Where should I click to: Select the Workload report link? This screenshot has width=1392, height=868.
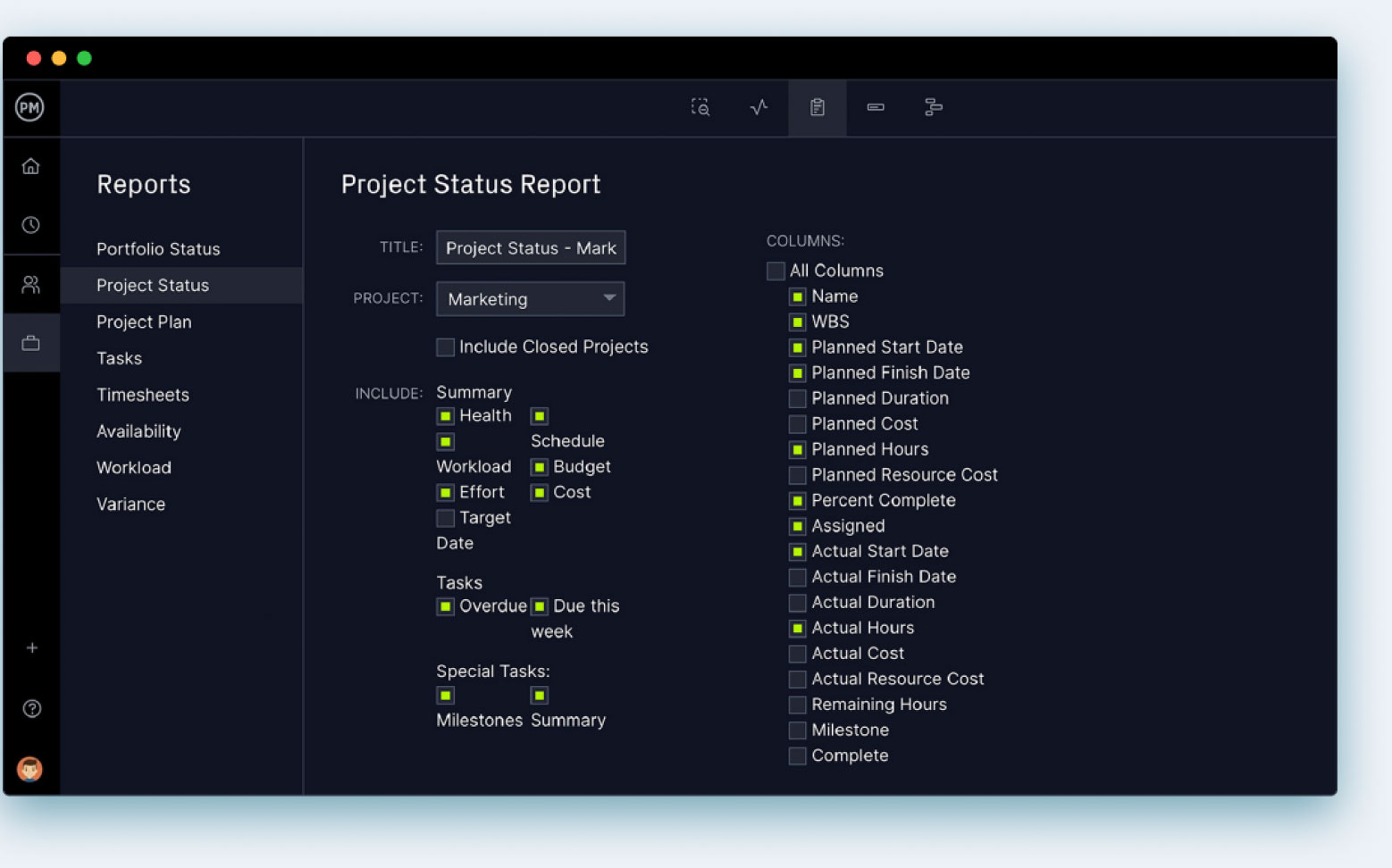[134, 467]
